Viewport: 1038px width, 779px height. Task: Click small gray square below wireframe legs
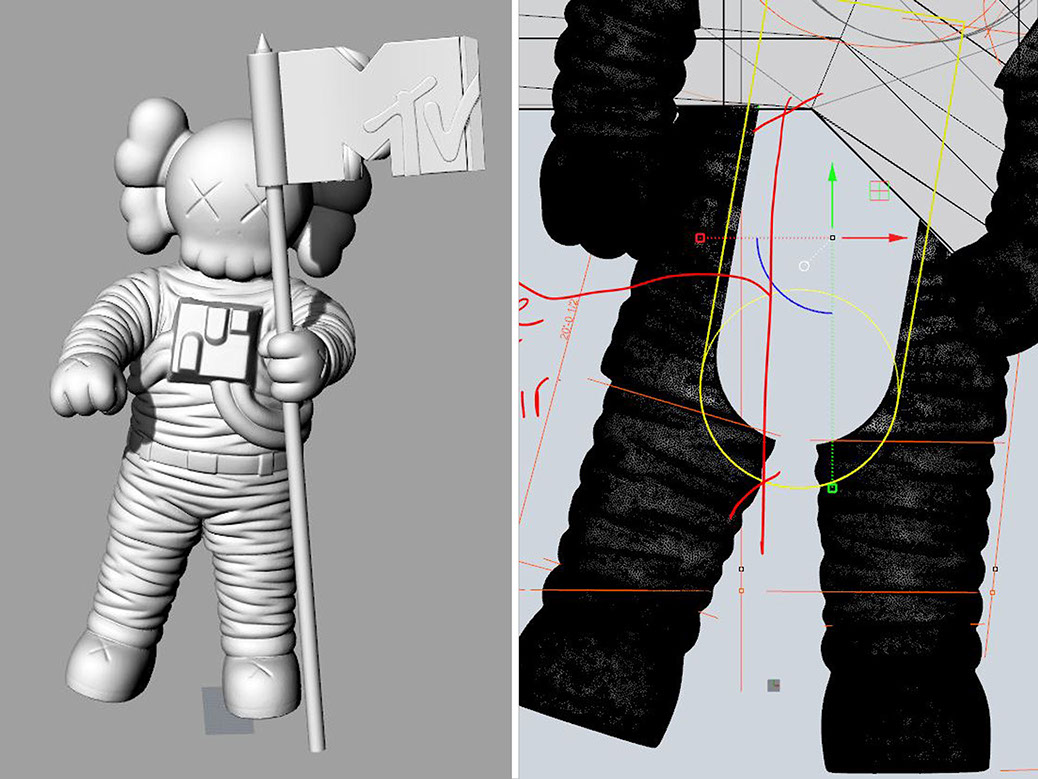tap(773, 685)
